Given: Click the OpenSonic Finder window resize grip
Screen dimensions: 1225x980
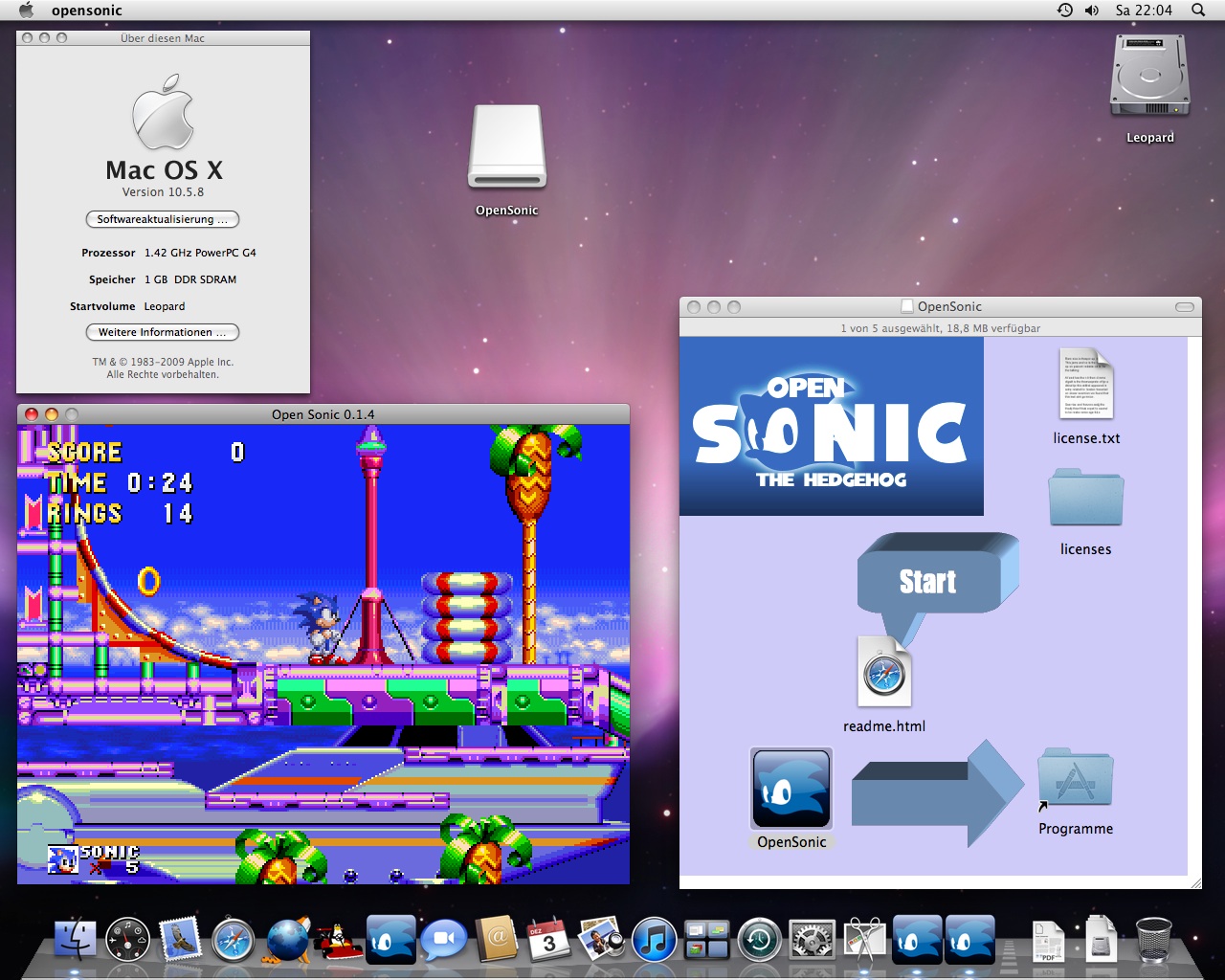Looking at the screenshot, I should point(1194,882).
